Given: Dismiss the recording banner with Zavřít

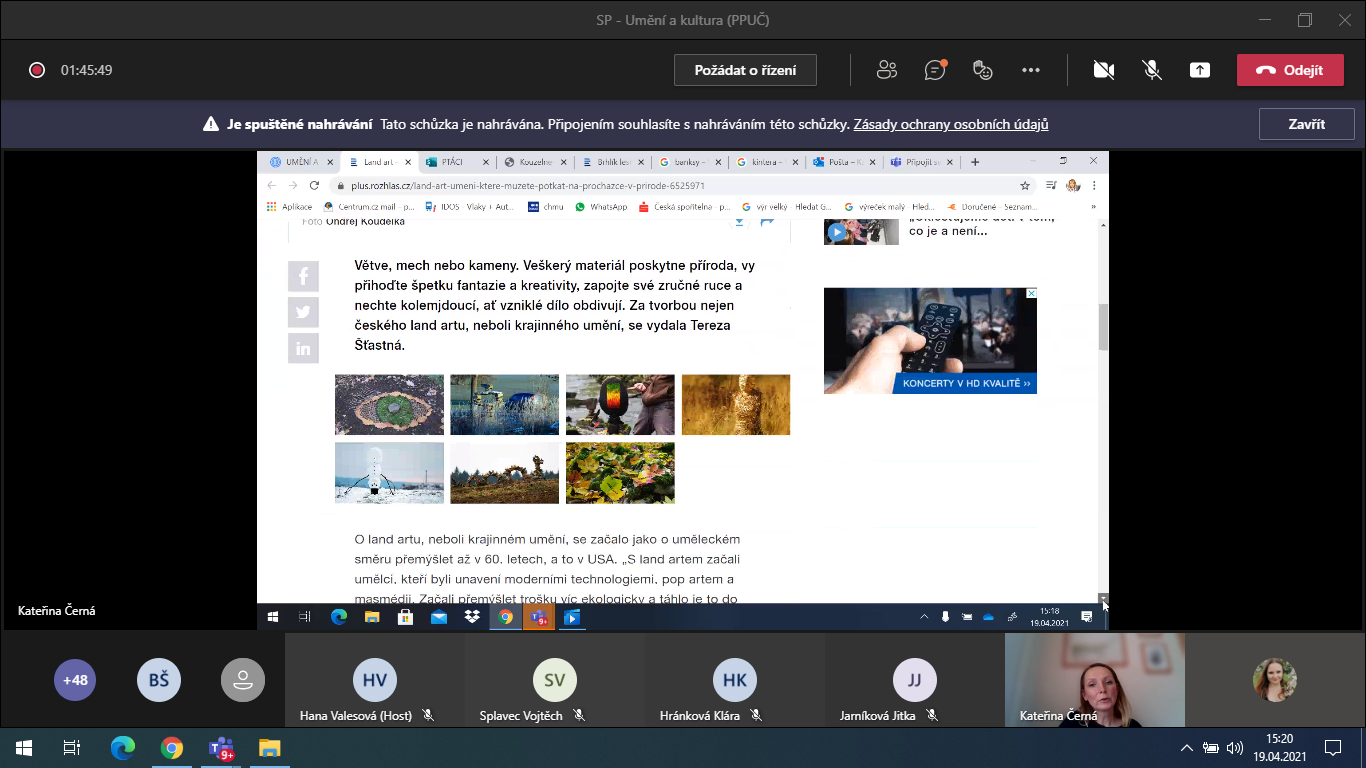Looking at the screenshot, I should pyautogui.click(x=1306, y=124).
